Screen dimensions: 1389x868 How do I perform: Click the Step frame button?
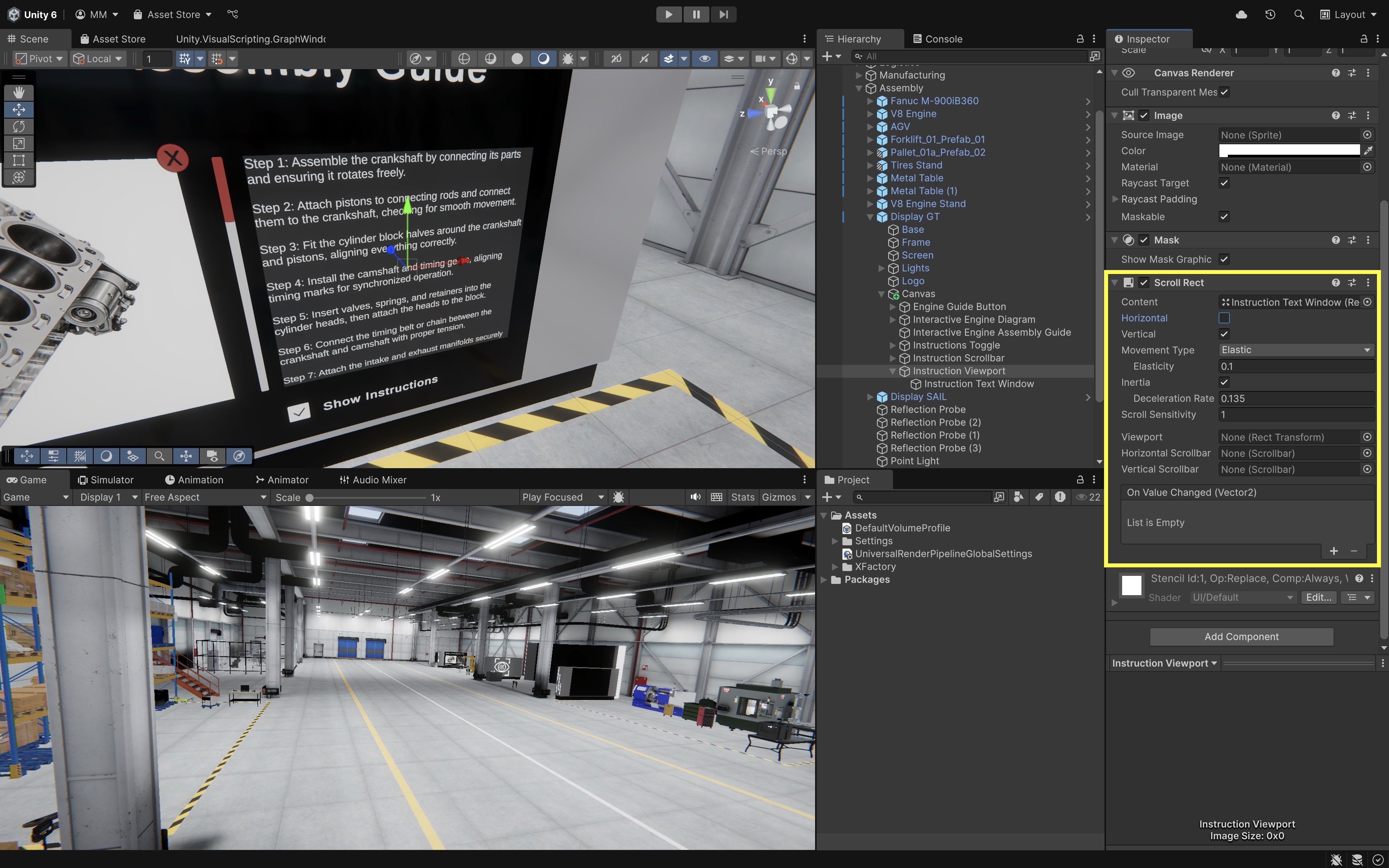(x=723, y=14)
